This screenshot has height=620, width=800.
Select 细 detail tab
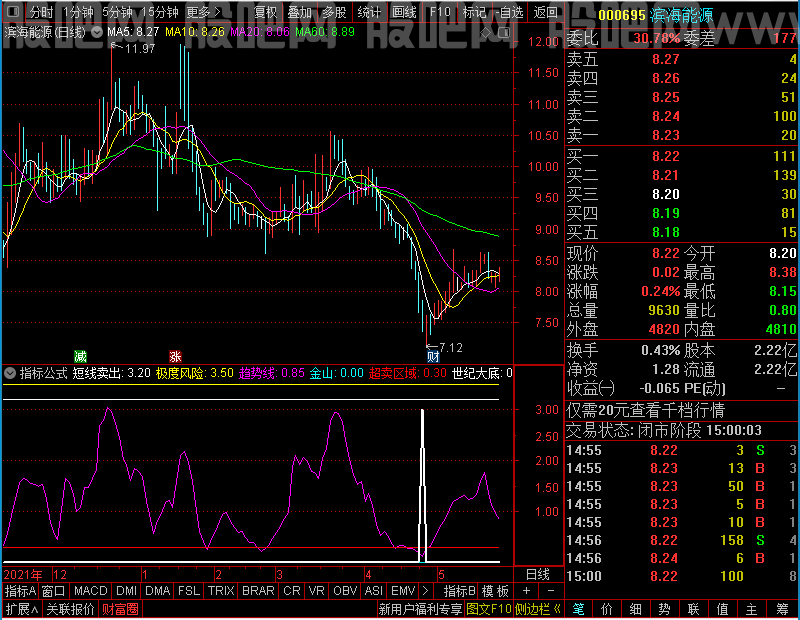[x=635, y=609]
